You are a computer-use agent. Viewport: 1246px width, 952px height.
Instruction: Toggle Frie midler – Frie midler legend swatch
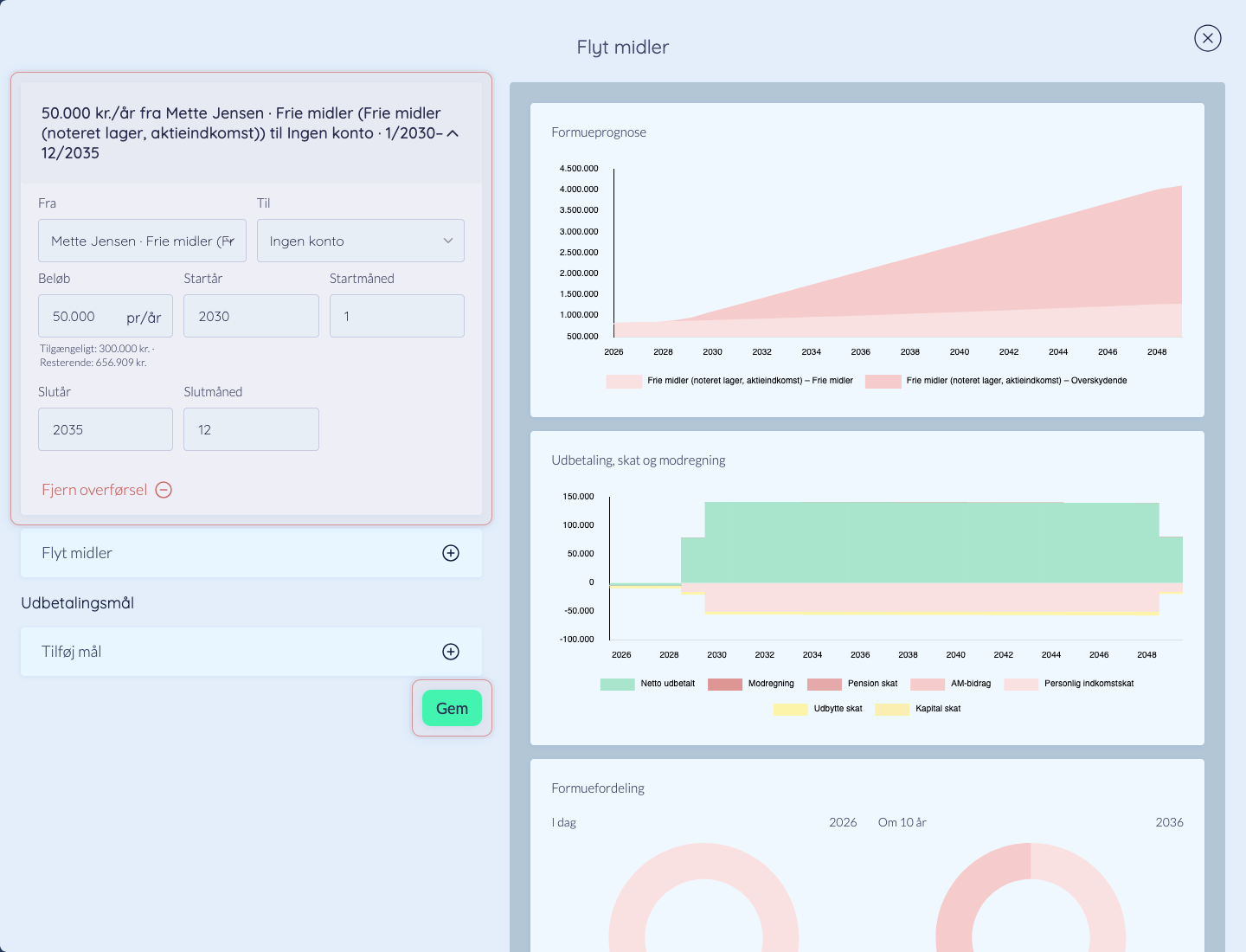624,381
